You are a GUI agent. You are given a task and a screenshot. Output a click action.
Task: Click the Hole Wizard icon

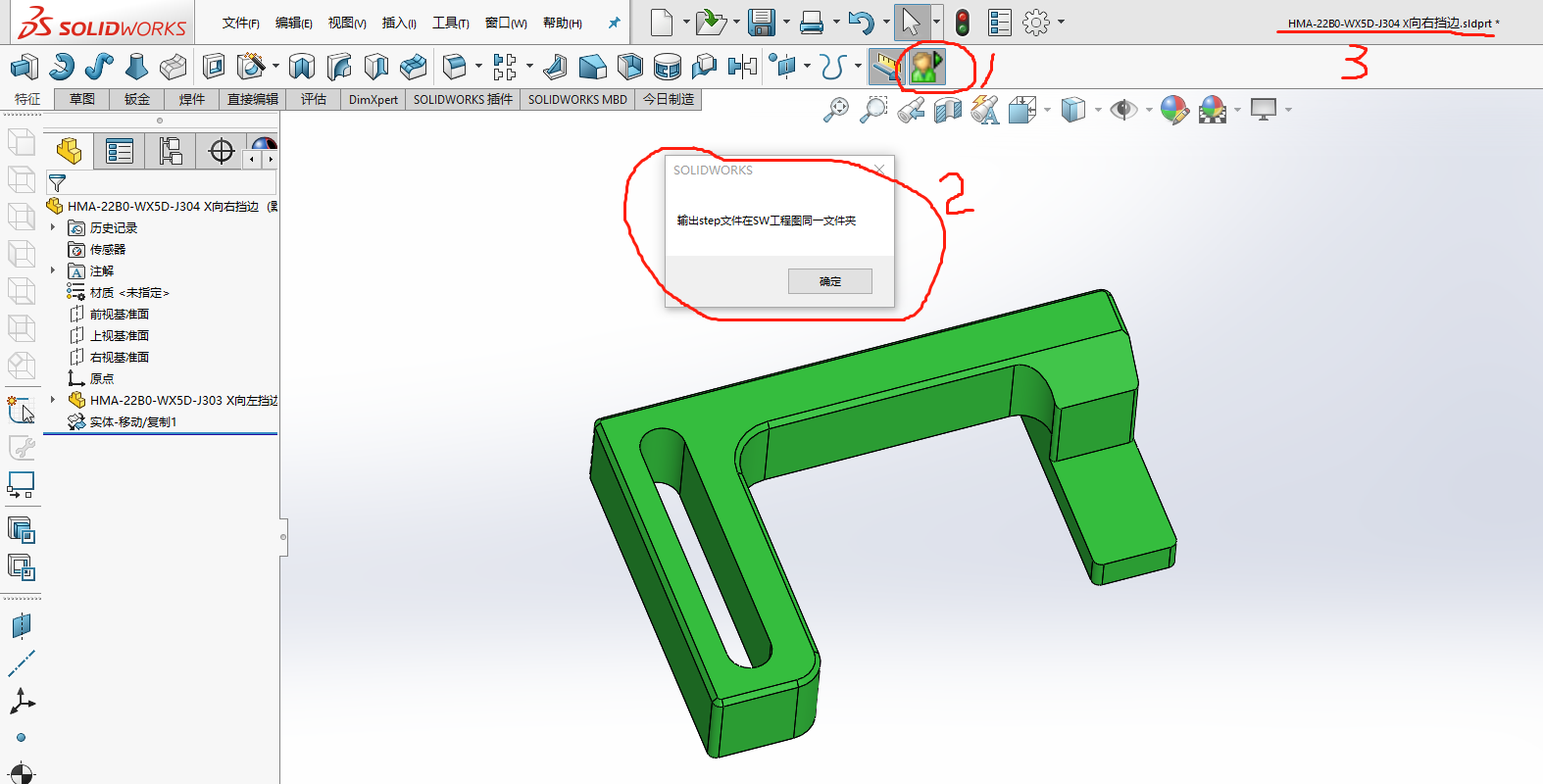251,67
